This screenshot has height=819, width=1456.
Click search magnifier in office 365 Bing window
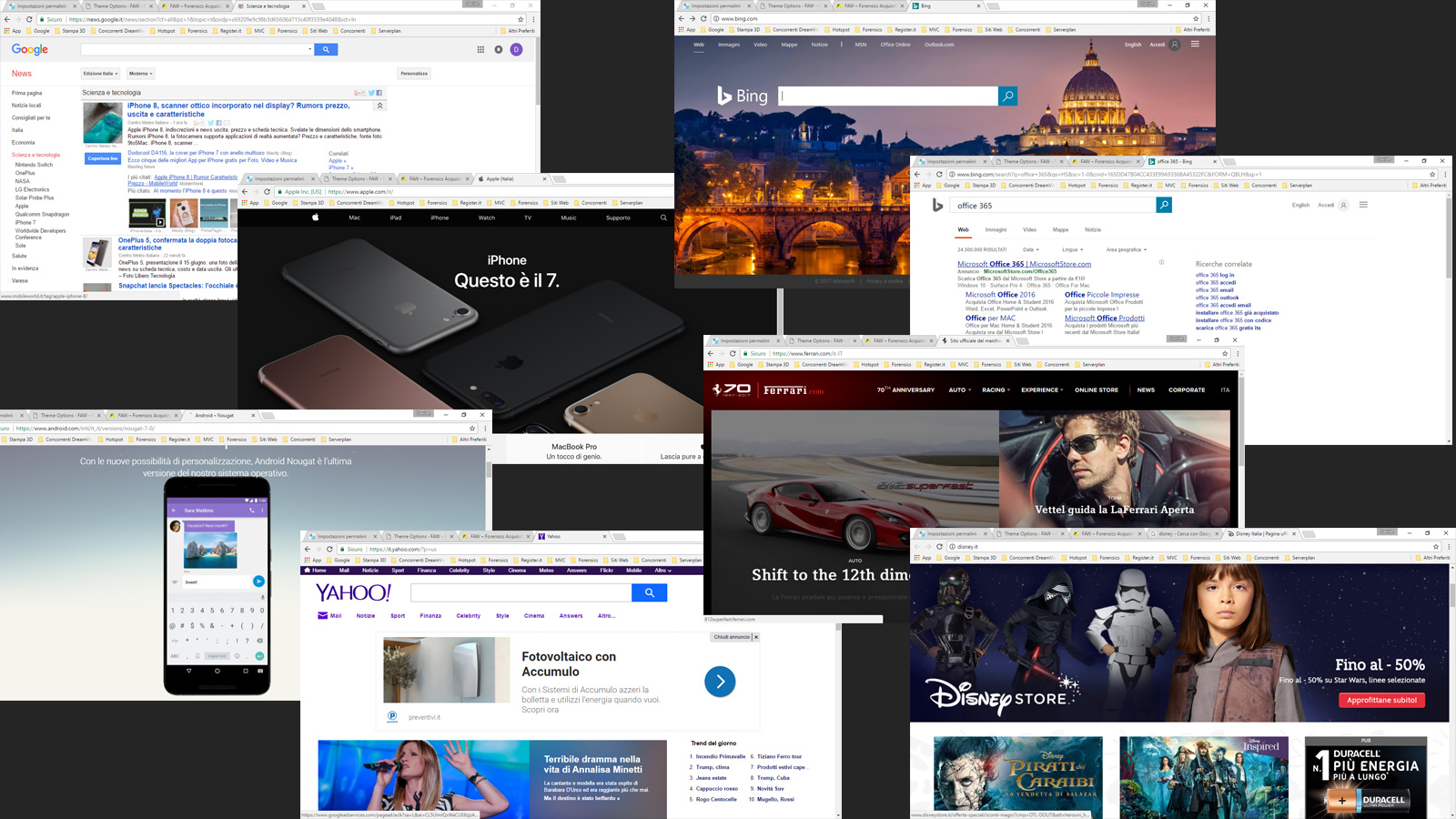click(x=1163, y=206)
